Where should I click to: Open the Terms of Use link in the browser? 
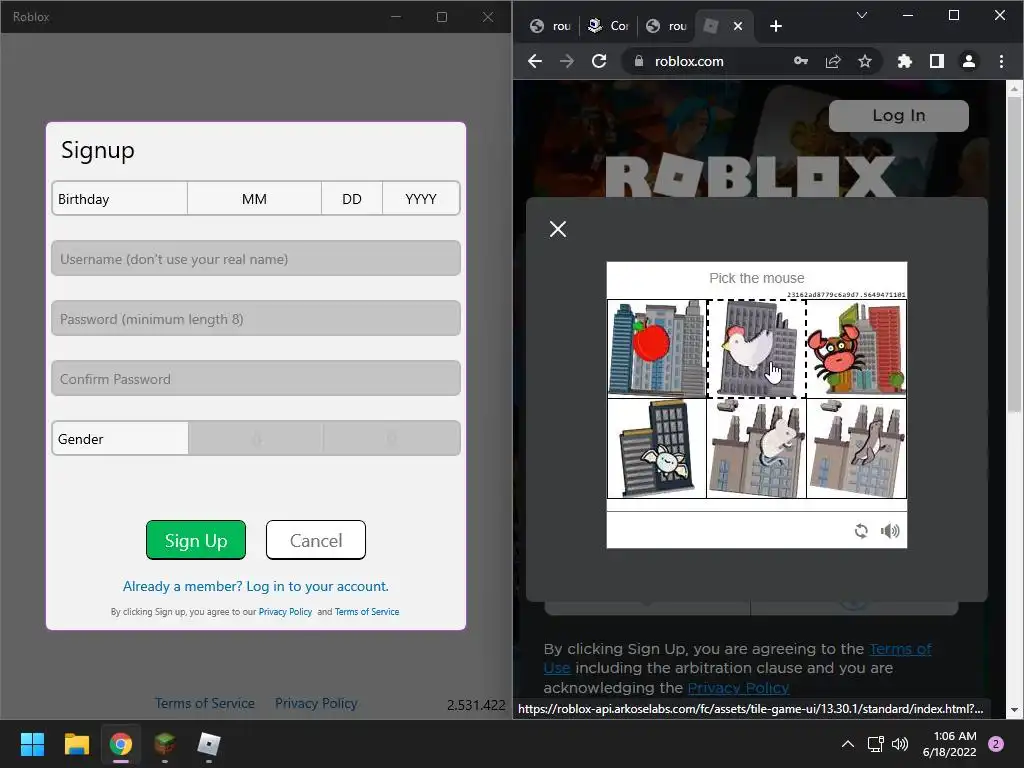pyautogui.click(x=900, y=649)
